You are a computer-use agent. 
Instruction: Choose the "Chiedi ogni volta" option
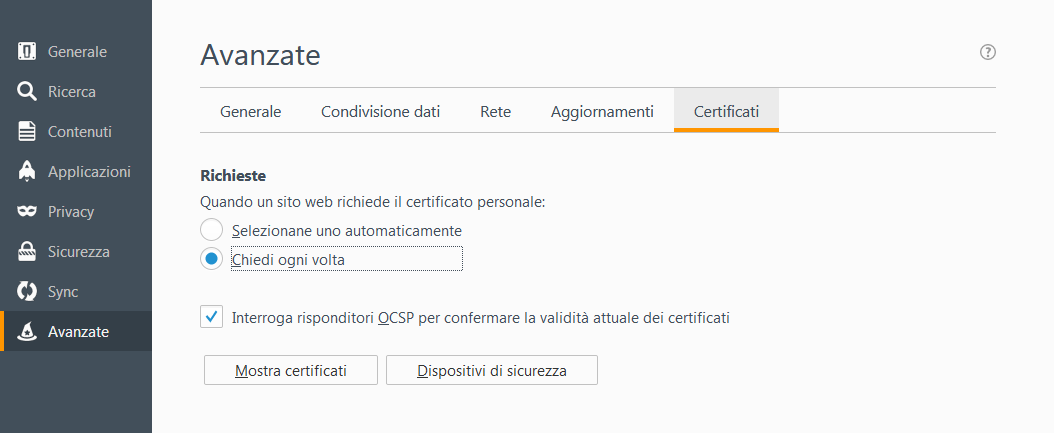coord(211,259)
